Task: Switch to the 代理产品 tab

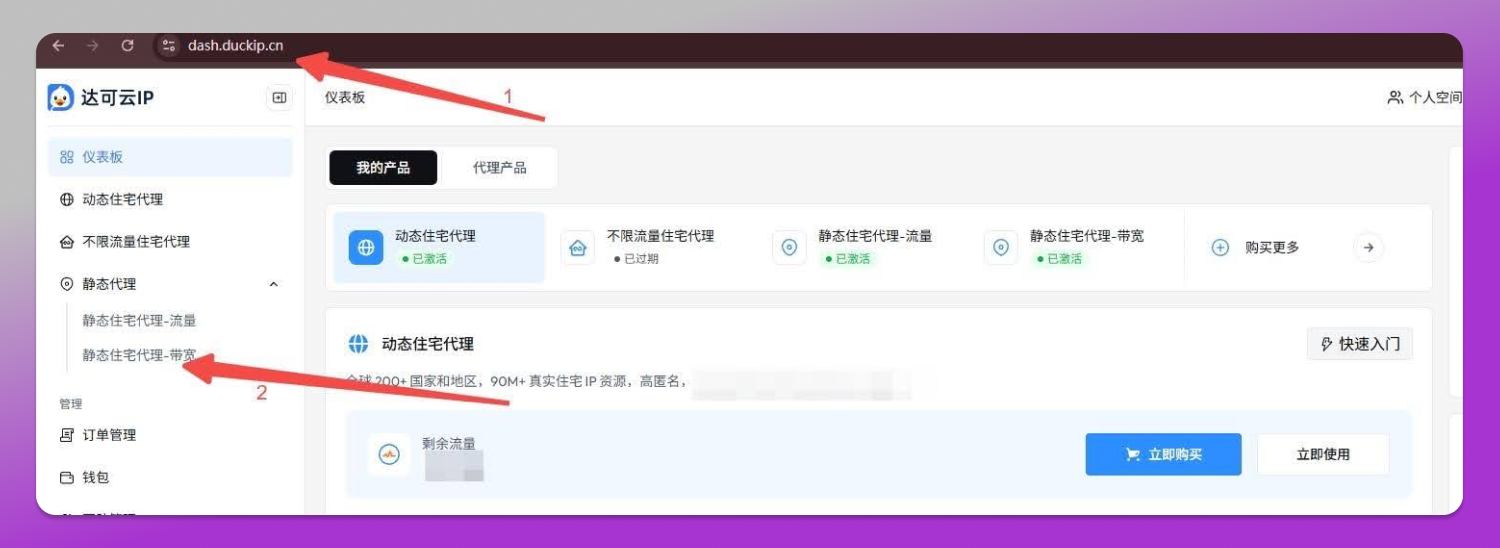Action: click(499, 168)
